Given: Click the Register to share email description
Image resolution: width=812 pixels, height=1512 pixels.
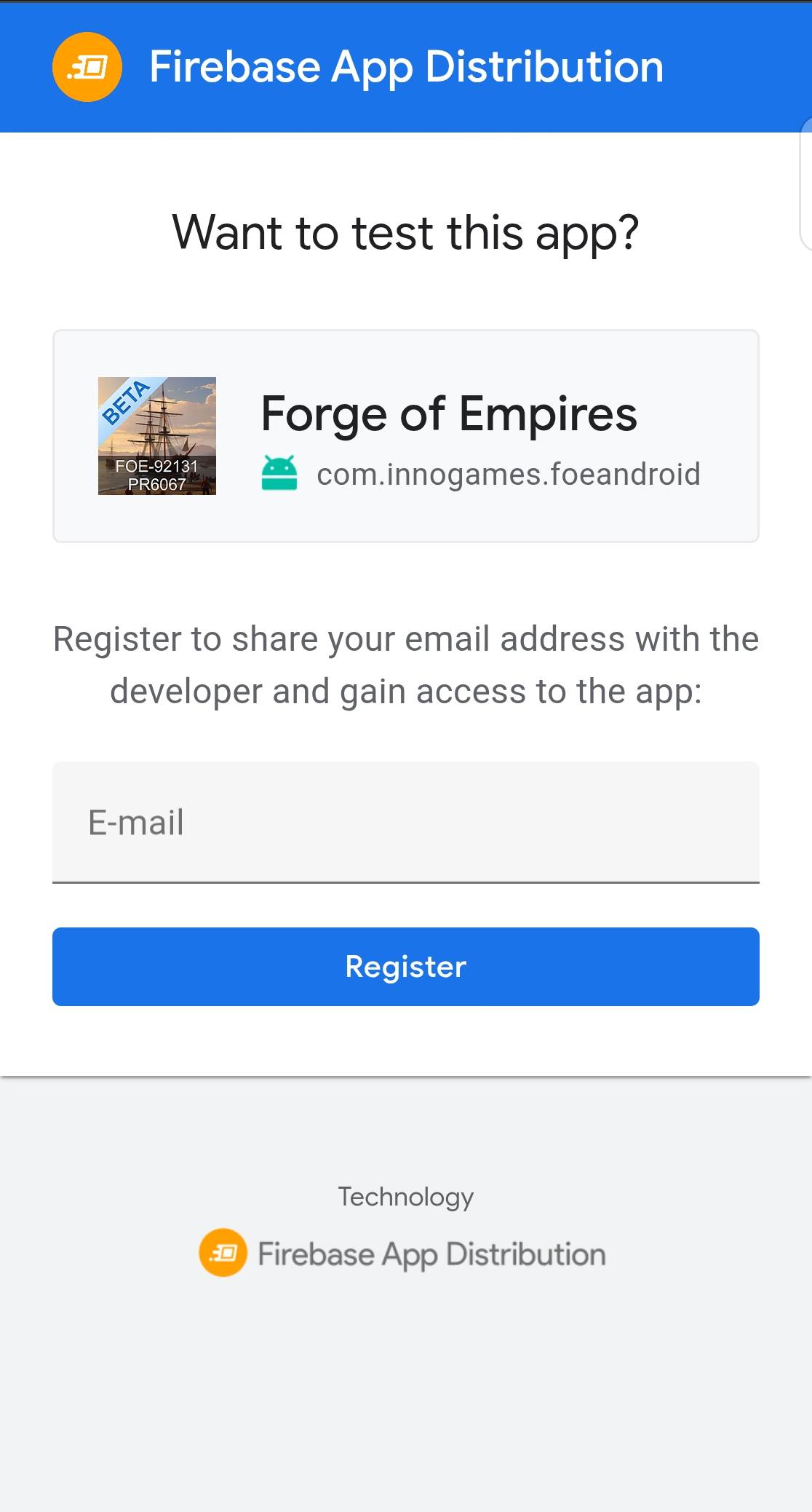Looking at the screenshot, I should (405, 665).
